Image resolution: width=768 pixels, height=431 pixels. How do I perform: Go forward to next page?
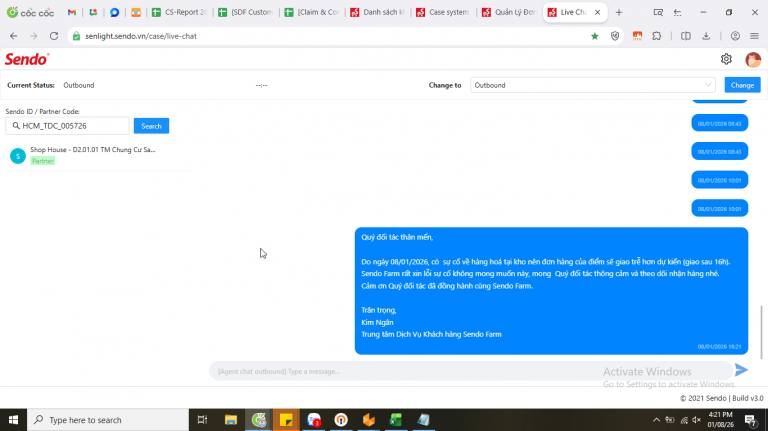(33, 36)
